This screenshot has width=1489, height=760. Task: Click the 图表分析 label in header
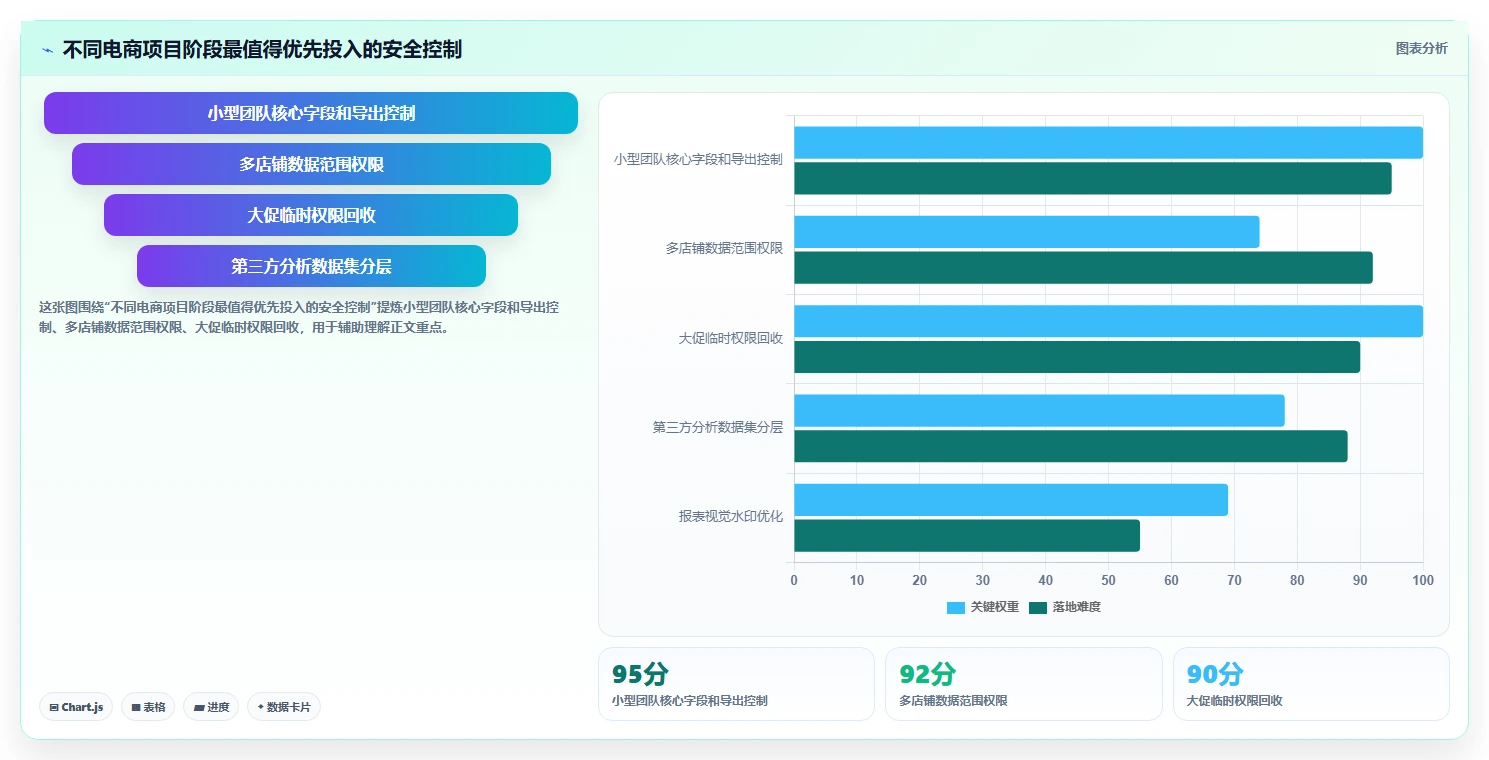click(1421, 48)
